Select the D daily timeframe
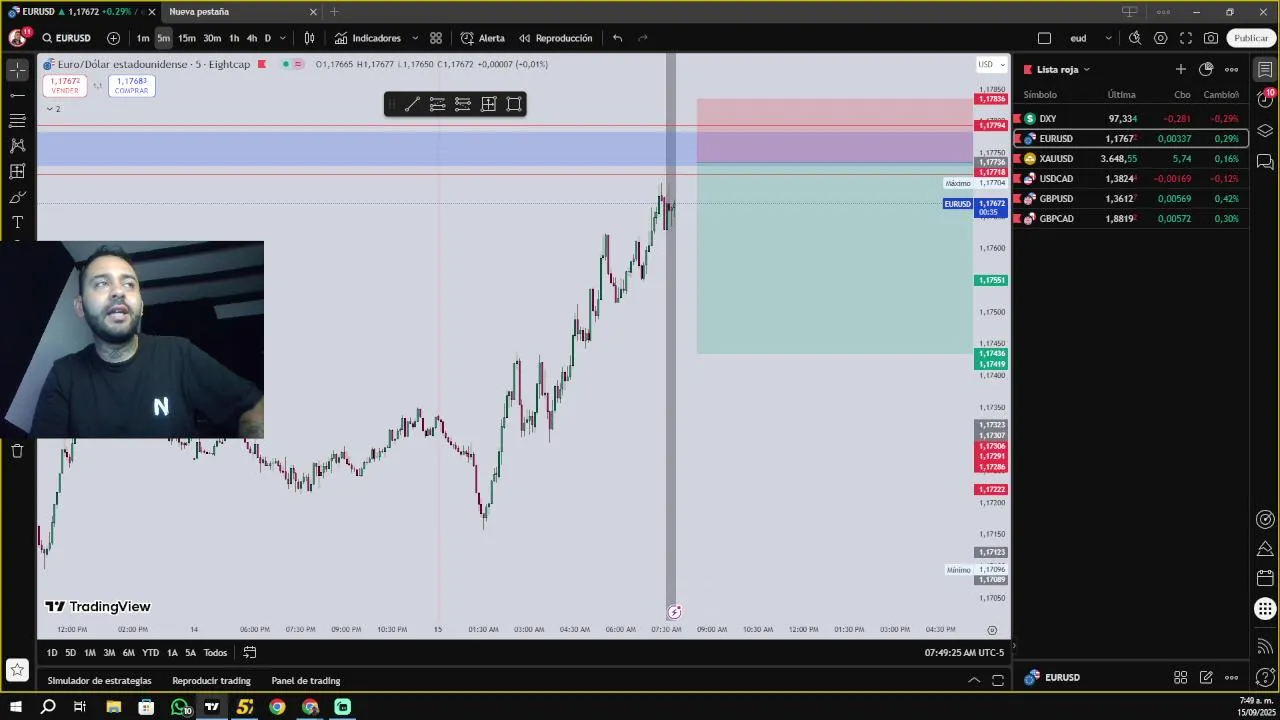Image resolution: width=1280 pixels, height=720 pixels. (267, 38)
